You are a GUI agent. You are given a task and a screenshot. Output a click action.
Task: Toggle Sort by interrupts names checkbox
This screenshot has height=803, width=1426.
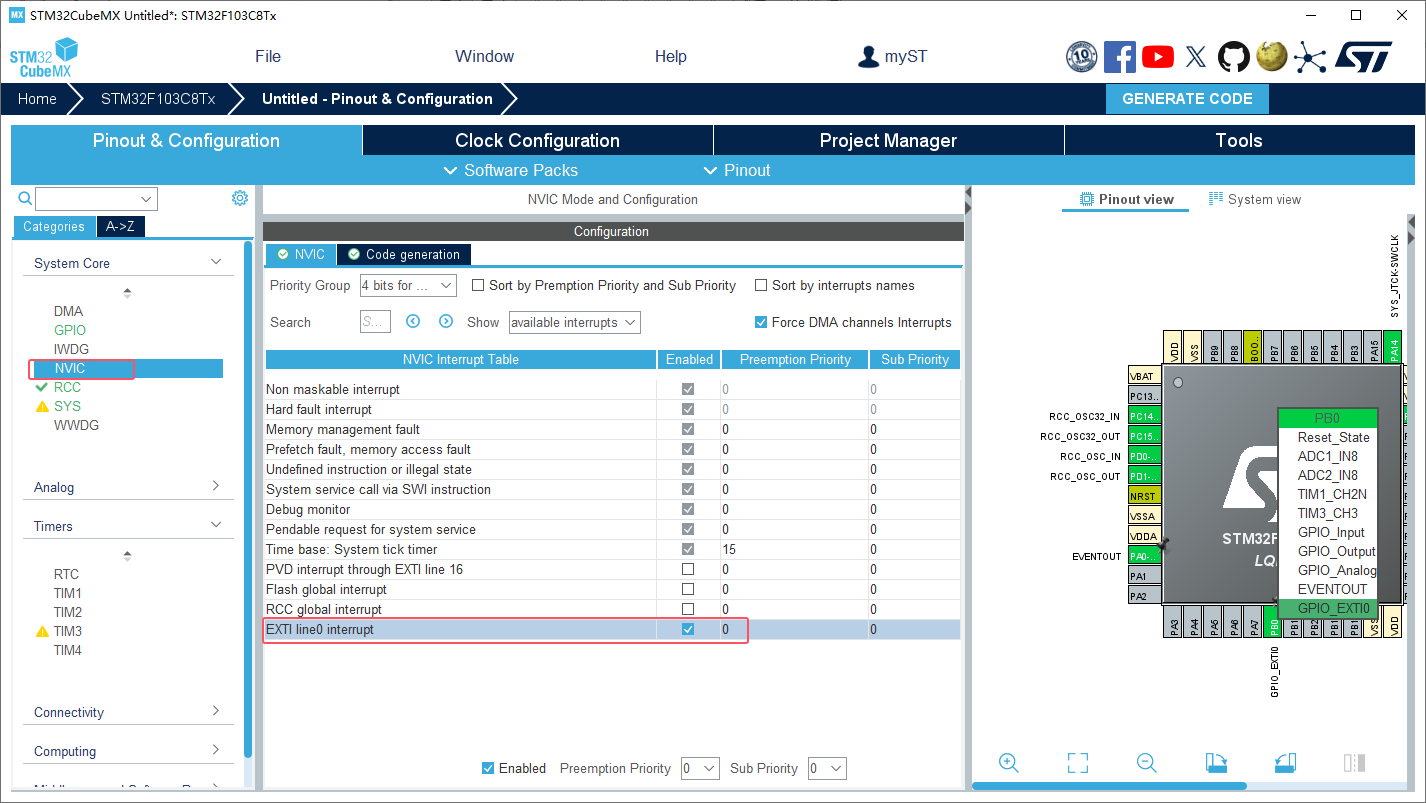[761, 286]
